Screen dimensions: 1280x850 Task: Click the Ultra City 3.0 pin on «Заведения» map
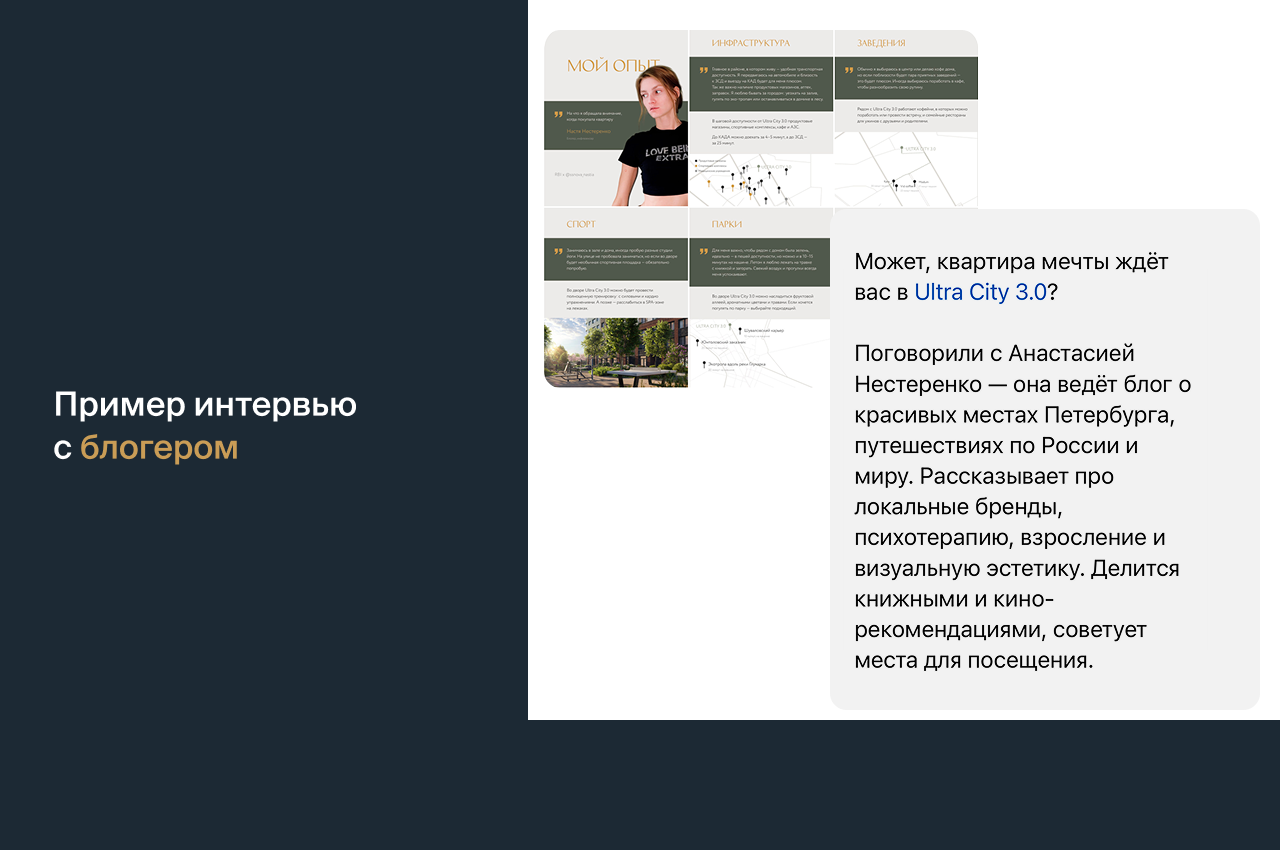tap(902, 149)
